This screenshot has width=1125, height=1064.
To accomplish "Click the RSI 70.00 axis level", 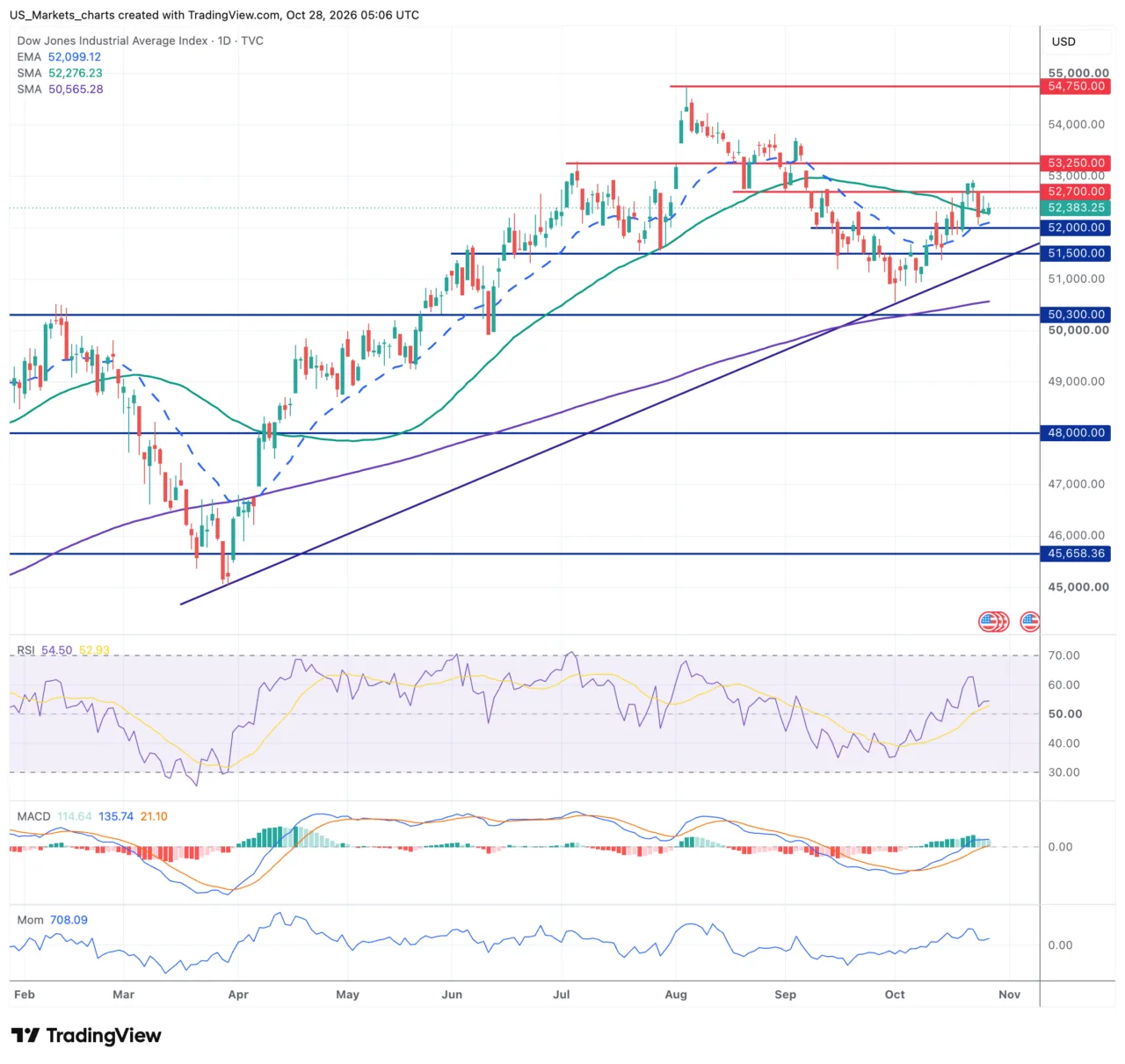I will coord(1063,655).
